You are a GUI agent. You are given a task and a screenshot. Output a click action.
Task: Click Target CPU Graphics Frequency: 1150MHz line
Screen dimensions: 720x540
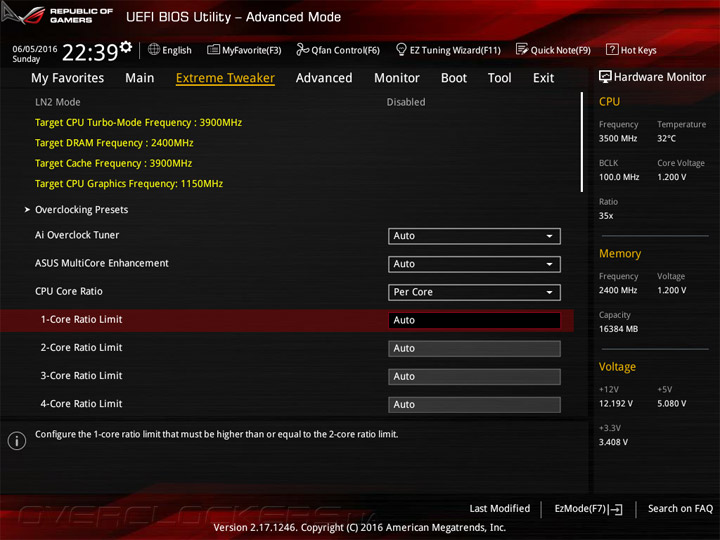click(129, 184)
